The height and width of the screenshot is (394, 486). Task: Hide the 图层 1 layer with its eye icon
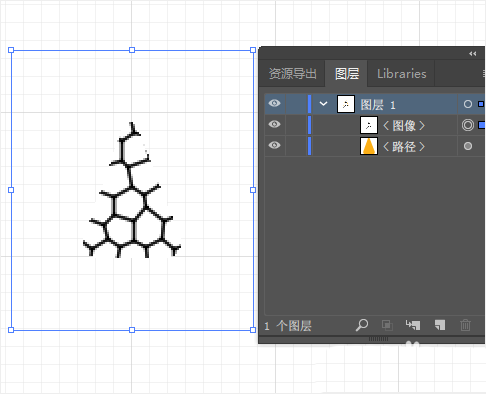point(274,103)
